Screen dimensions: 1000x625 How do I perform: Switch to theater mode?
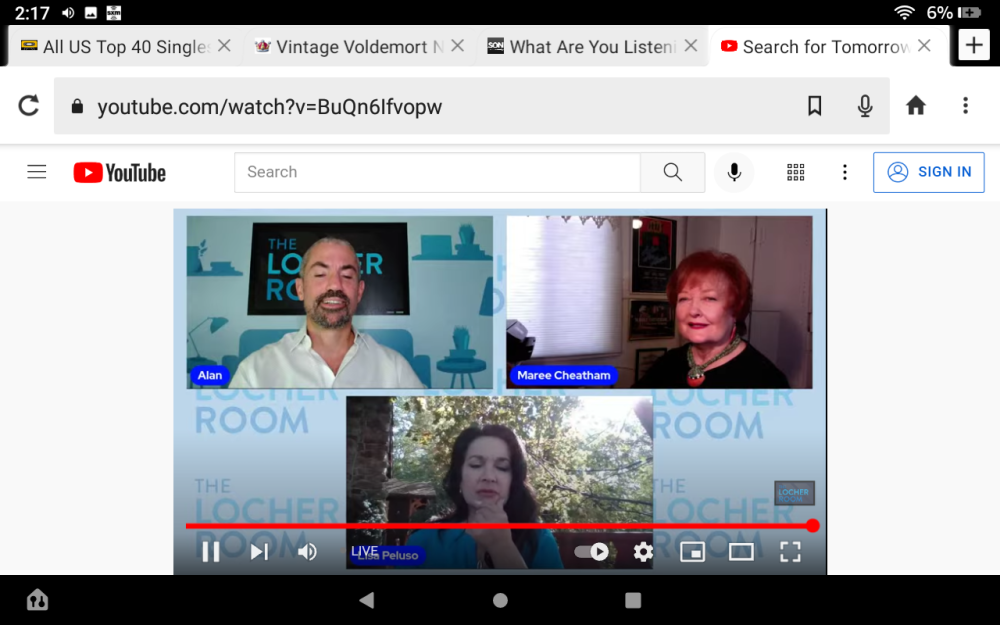click(741, 551)
